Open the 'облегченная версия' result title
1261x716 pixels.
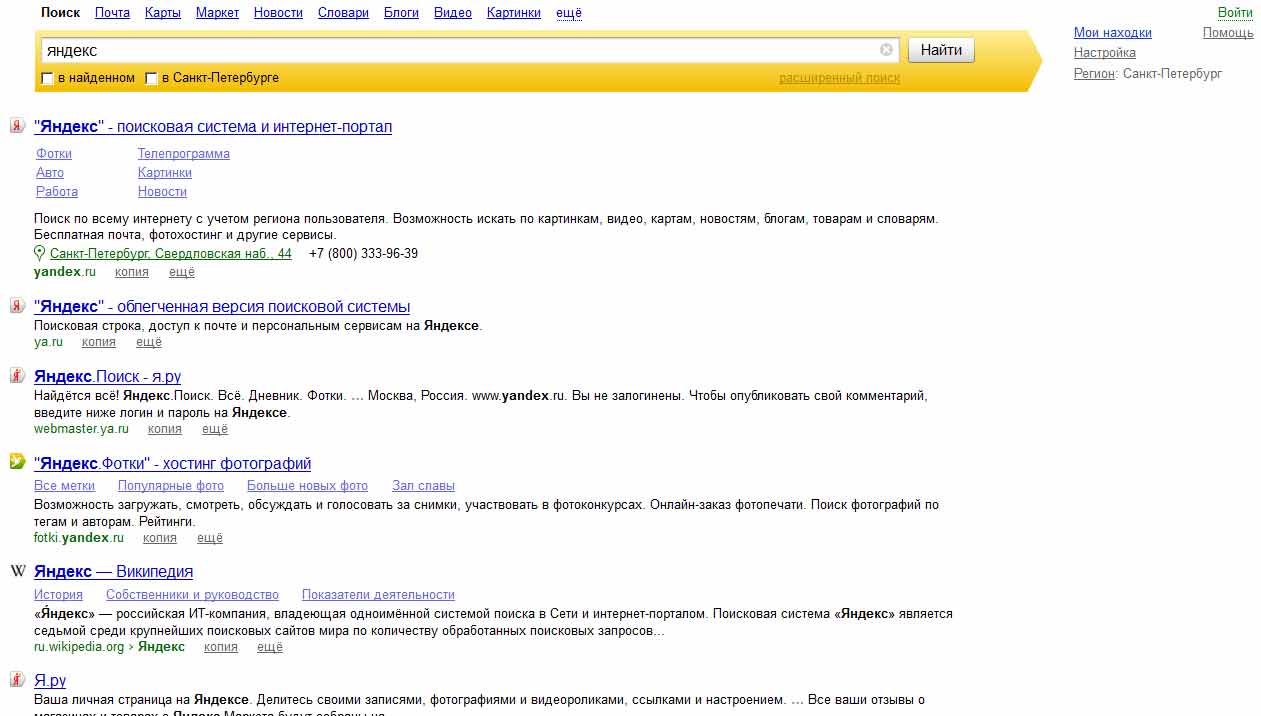pyautogui.click(x=222, y=307)
